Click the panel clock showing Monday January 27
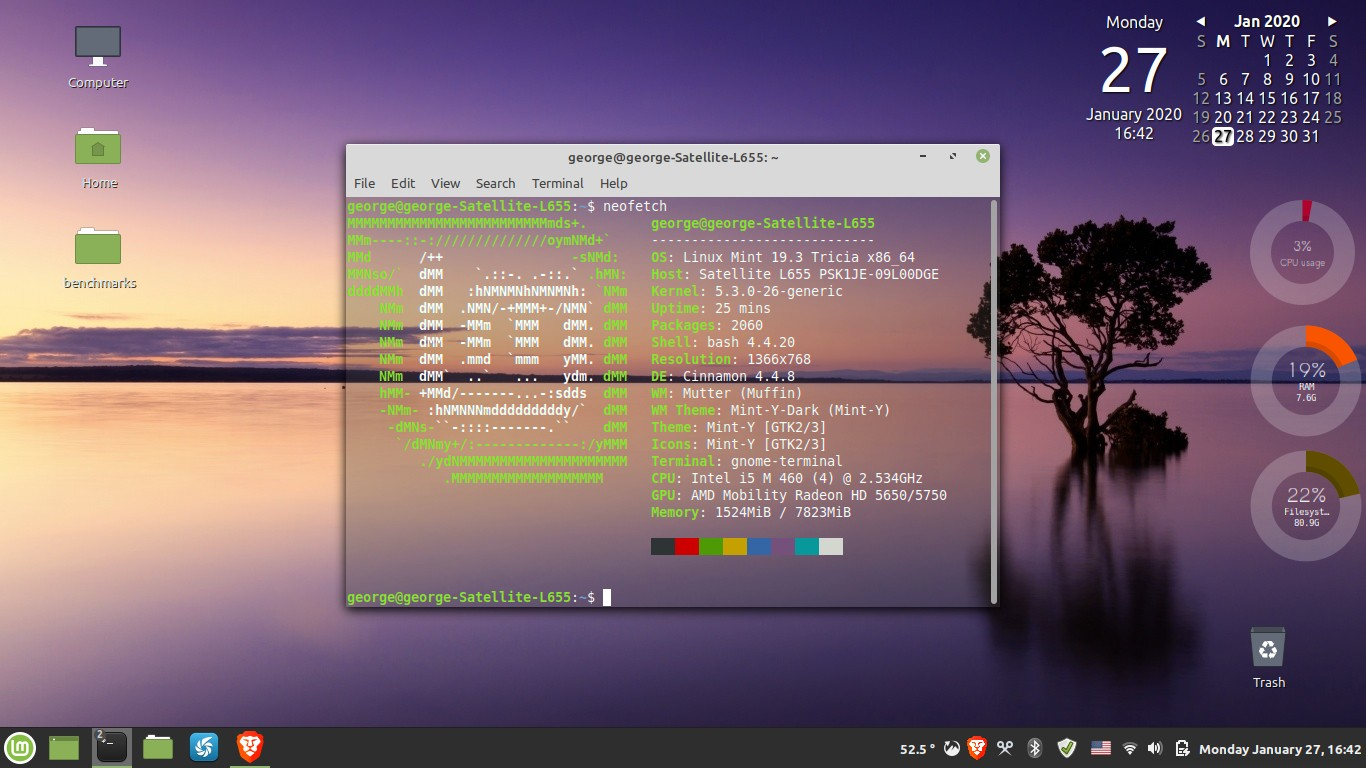The height and width of the screenshot is (768, 1366). coord(1280,749)
